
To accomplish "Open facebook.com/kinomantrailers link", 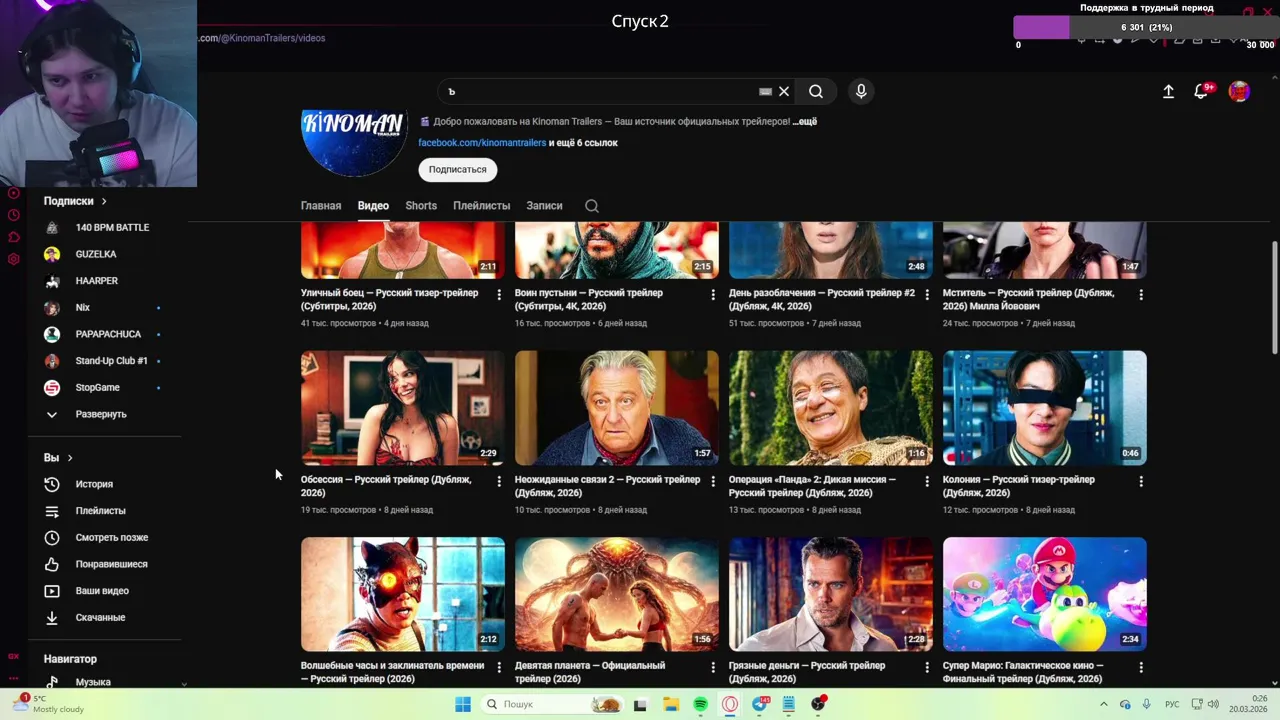I will pos(482,143).
